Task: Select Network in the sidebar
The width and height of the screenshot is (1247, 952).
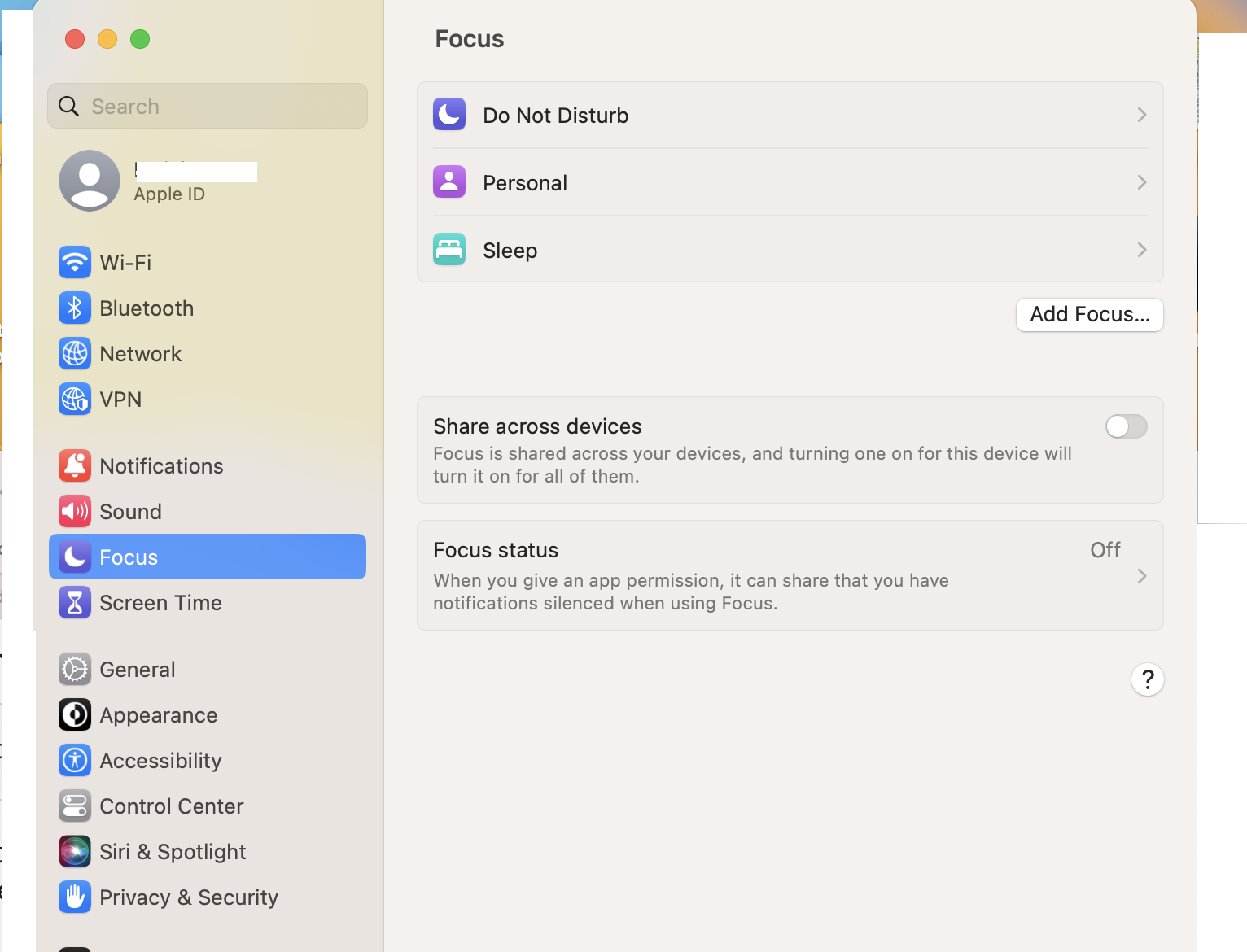Action: click(208, 353)
